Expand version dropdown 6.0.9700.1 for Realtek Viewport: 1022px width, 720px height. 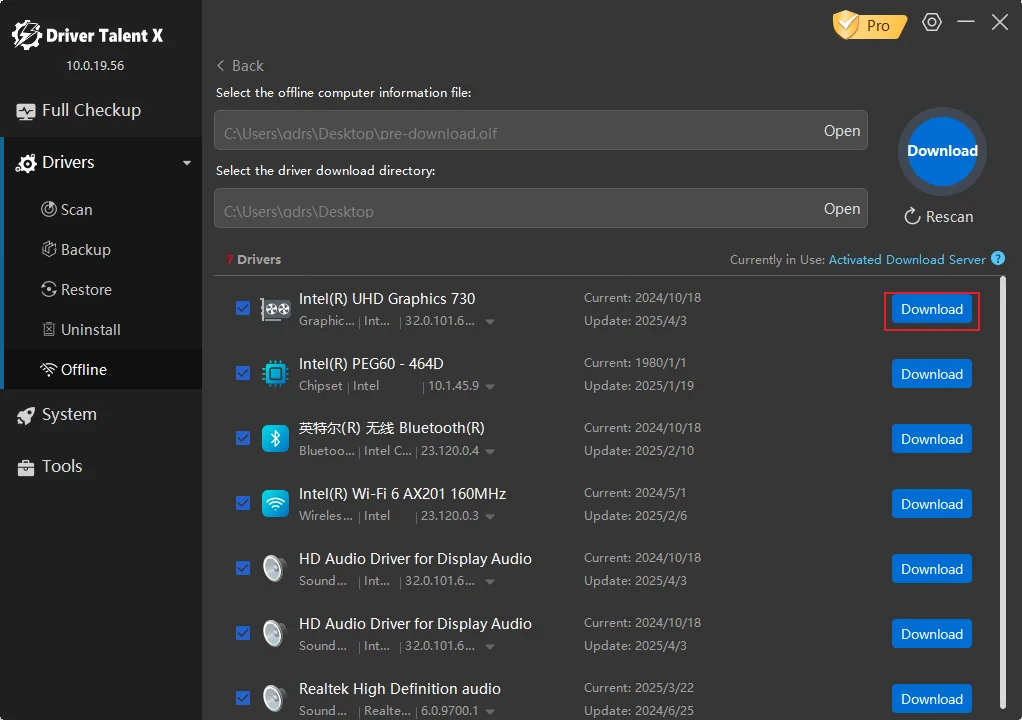(489, 712)
